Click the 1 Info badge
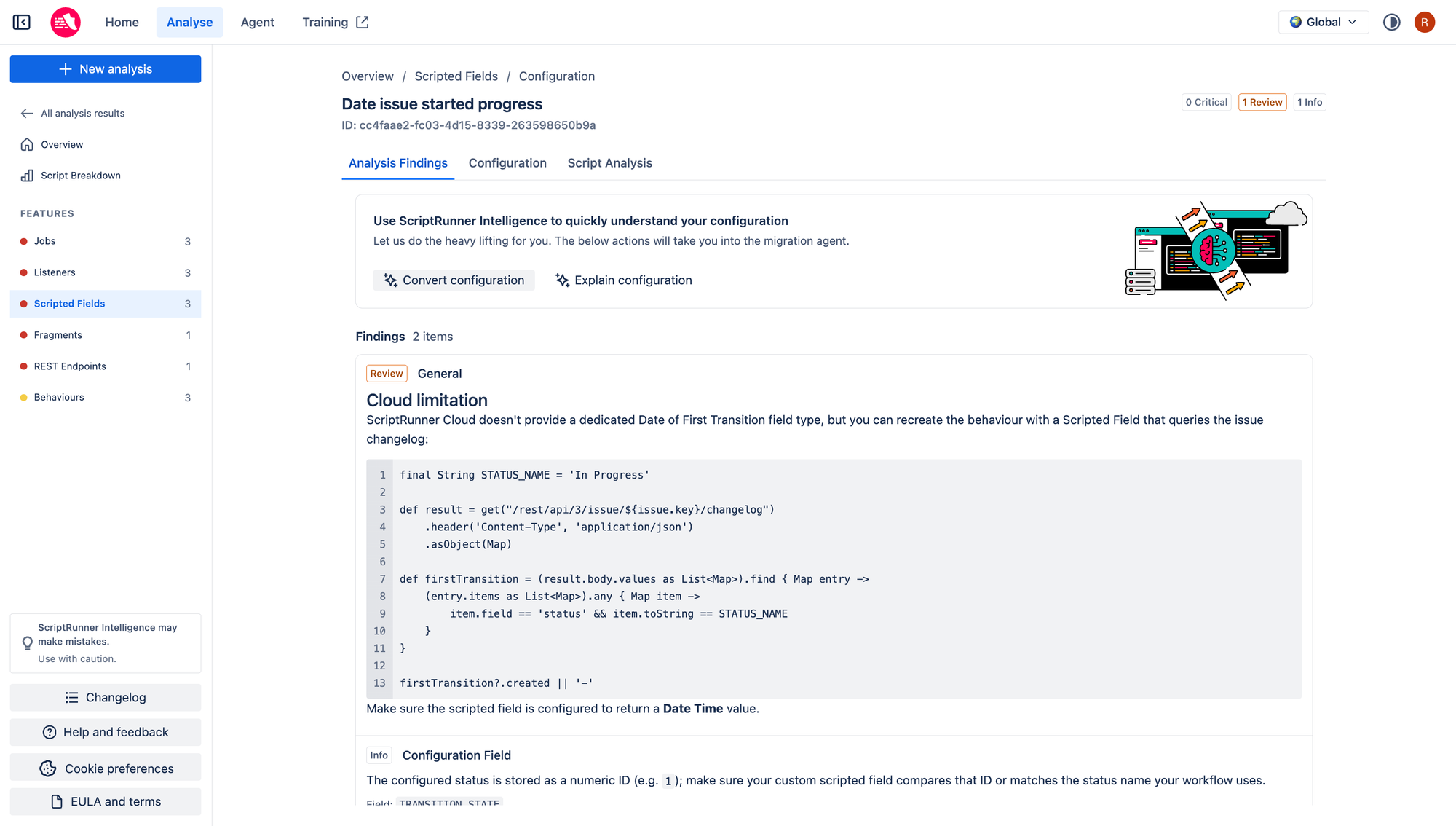The image size is (1456, 826). pyautogui.click(x=1310, y=103)
